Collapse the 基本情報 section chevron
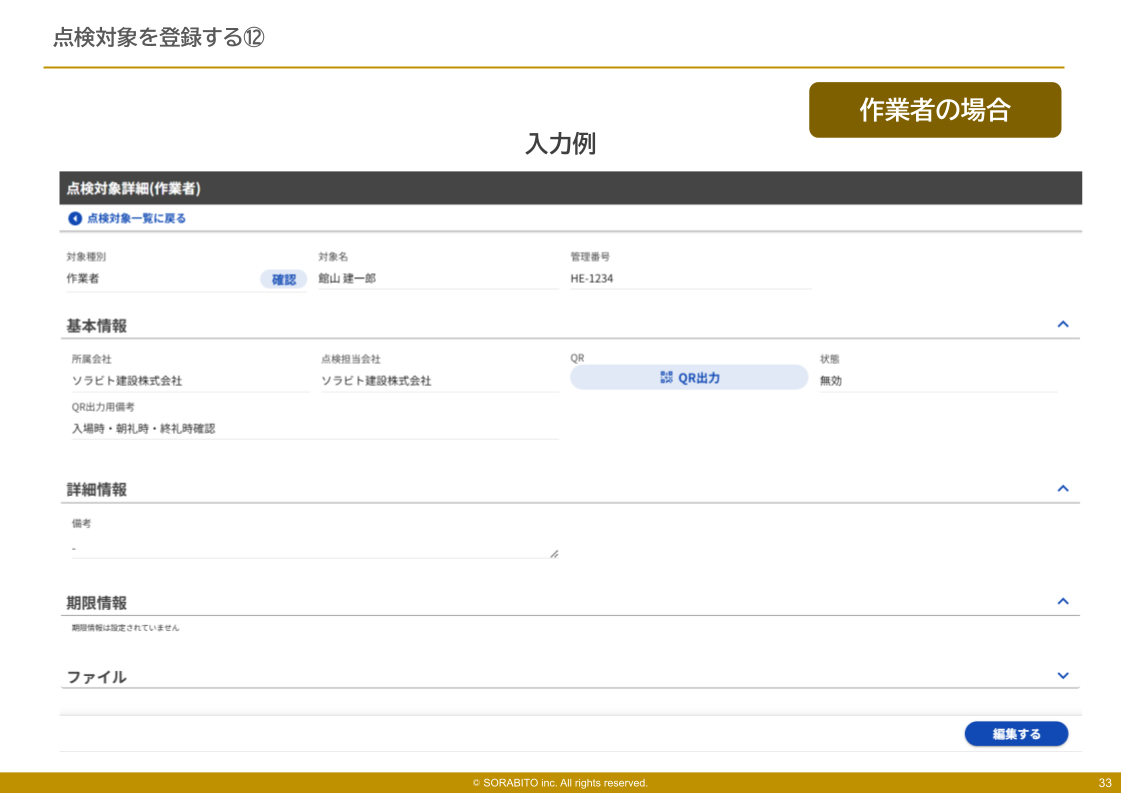Image resolution: width=1121 pixels, height=793 pixels. click(x=1063, y=324)
